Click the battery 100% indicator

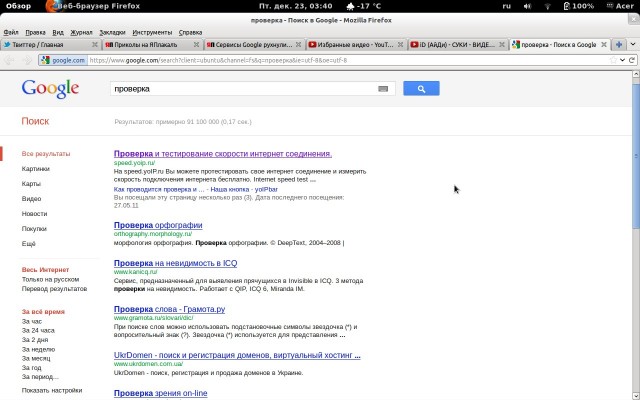579,6
